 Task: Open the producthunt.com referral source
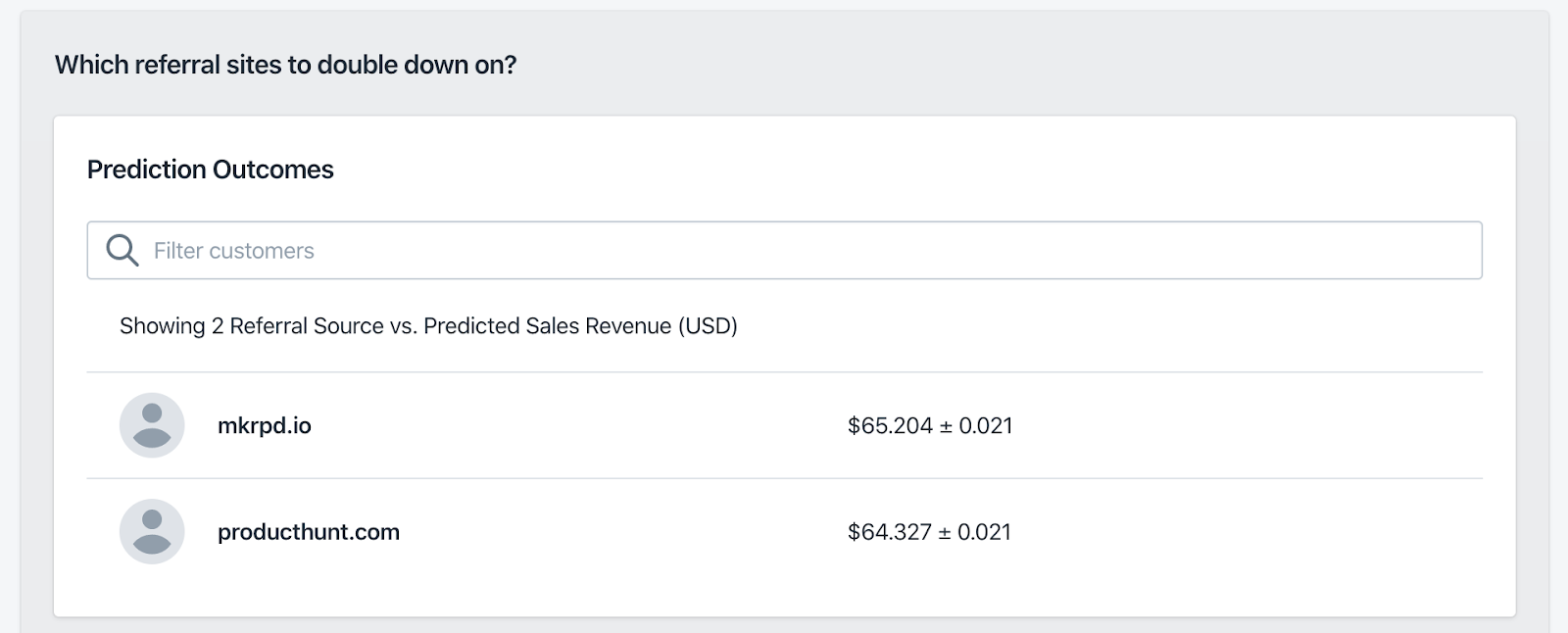pyautogui.click(x=309, y=532)
